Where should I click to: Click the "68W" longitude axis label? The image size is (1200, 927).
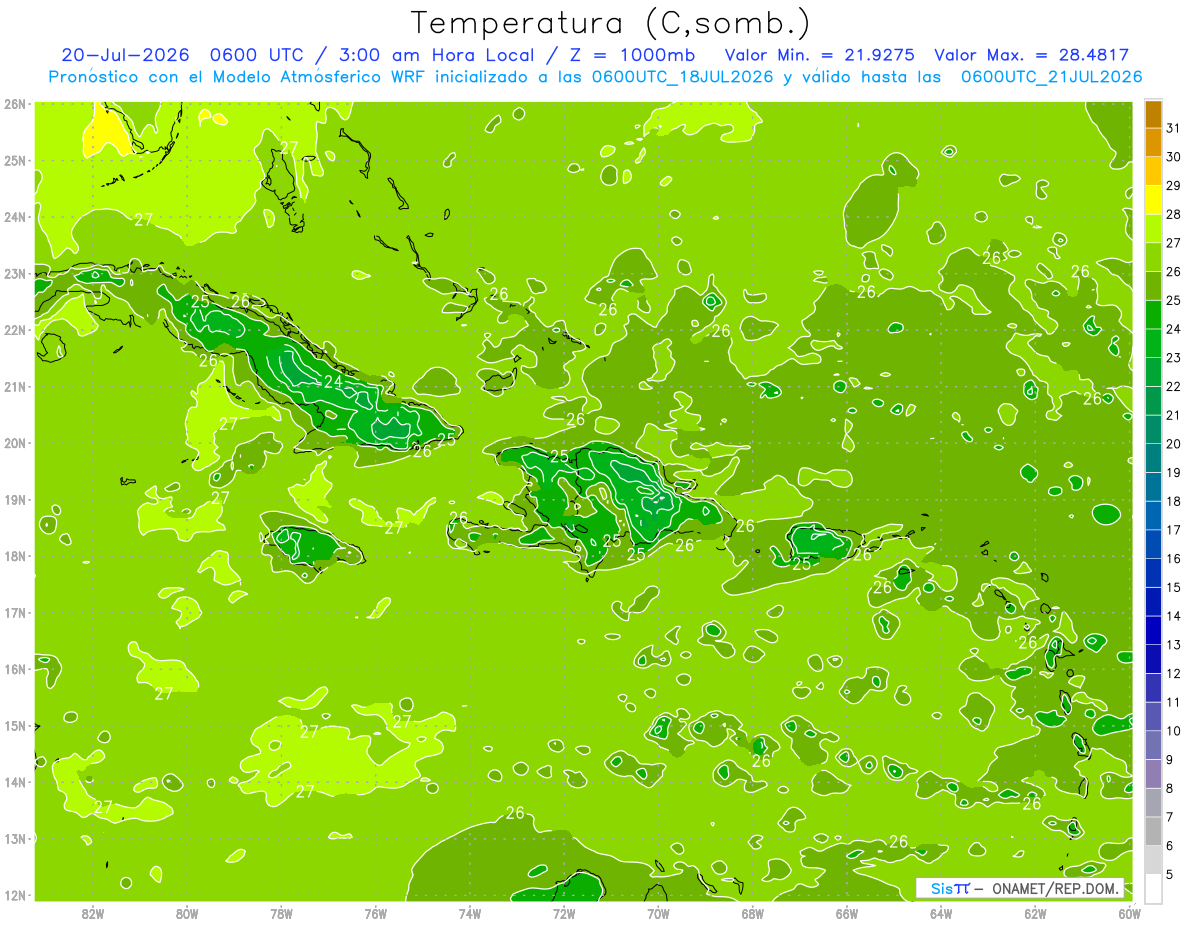(752, 913)
